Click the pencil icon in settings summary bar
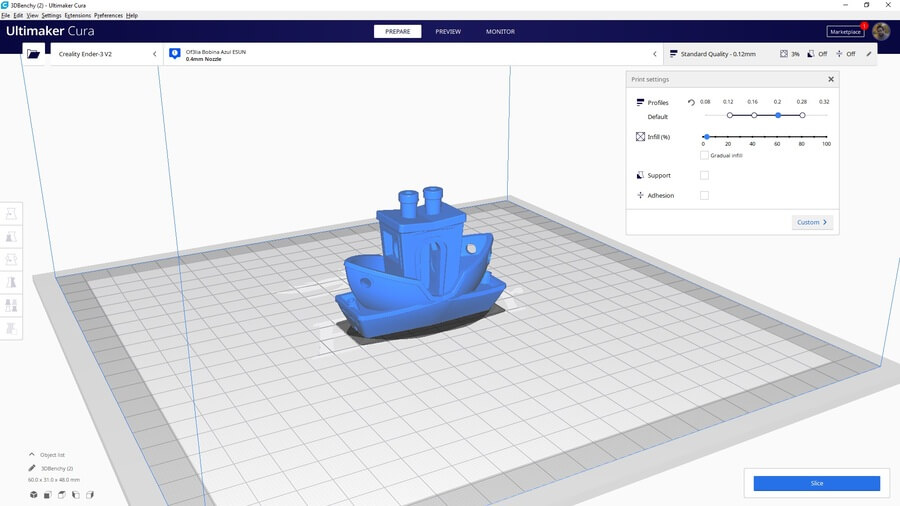Screen dimensions: 900x506 [x=868, y=54]
